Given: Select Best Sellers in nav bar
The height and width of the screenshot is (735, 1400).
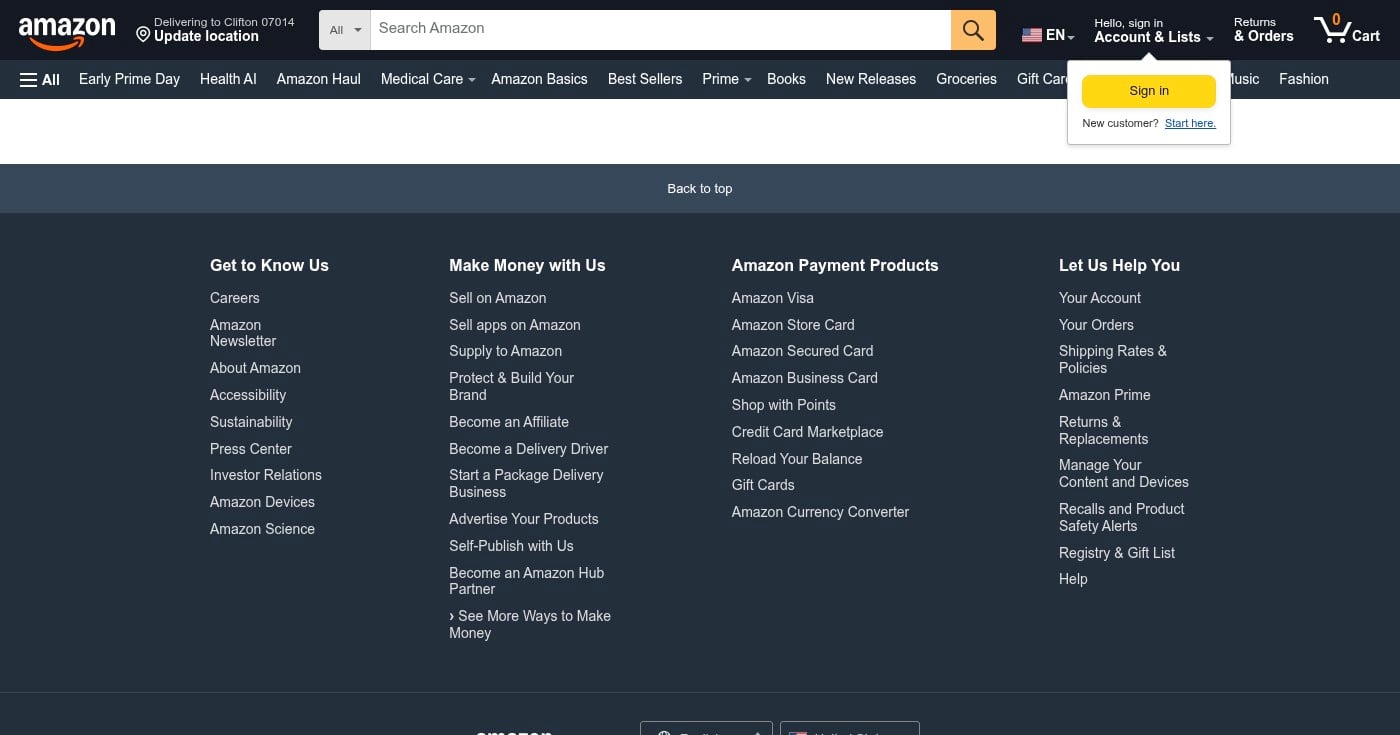Looking at the screenshot, I should coord(645,79).
